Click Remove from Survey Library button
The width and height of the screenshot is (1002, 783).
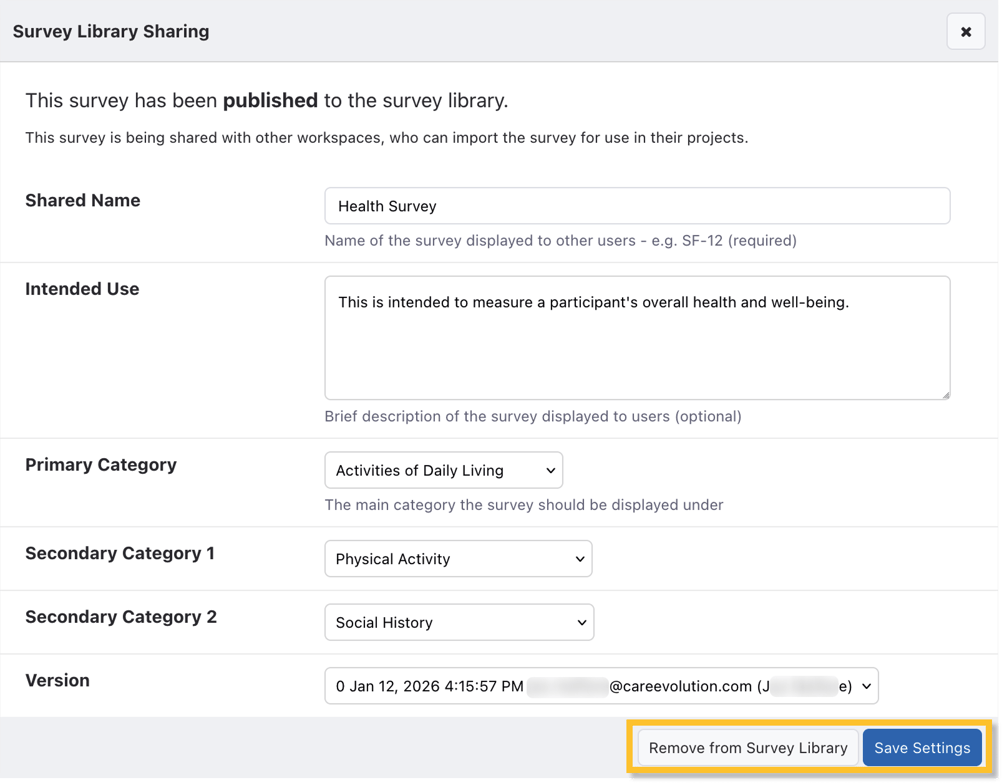(x=748, y=748)
